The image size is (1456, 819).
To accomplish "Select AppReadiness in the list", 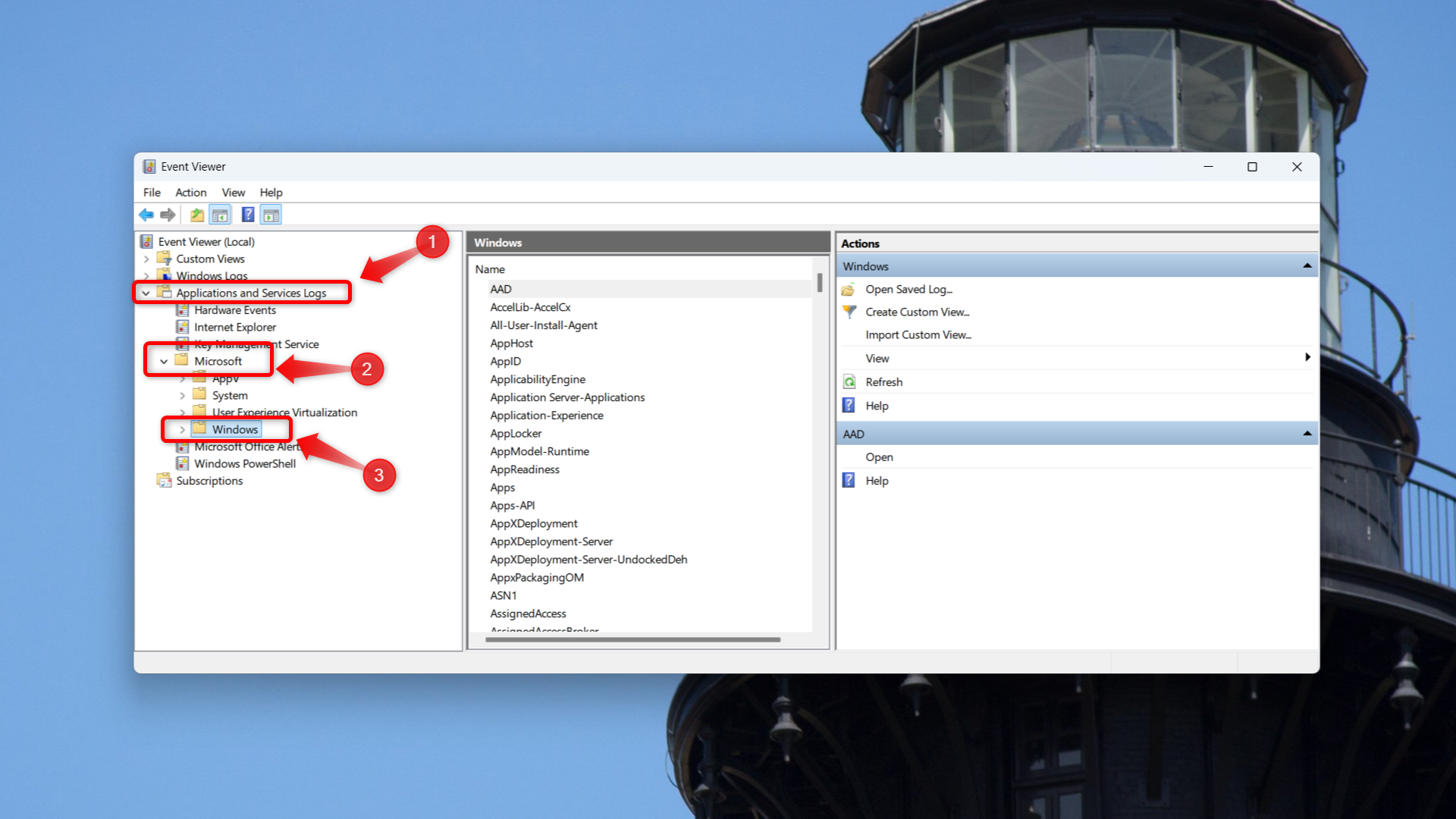I will click(524, 469).
